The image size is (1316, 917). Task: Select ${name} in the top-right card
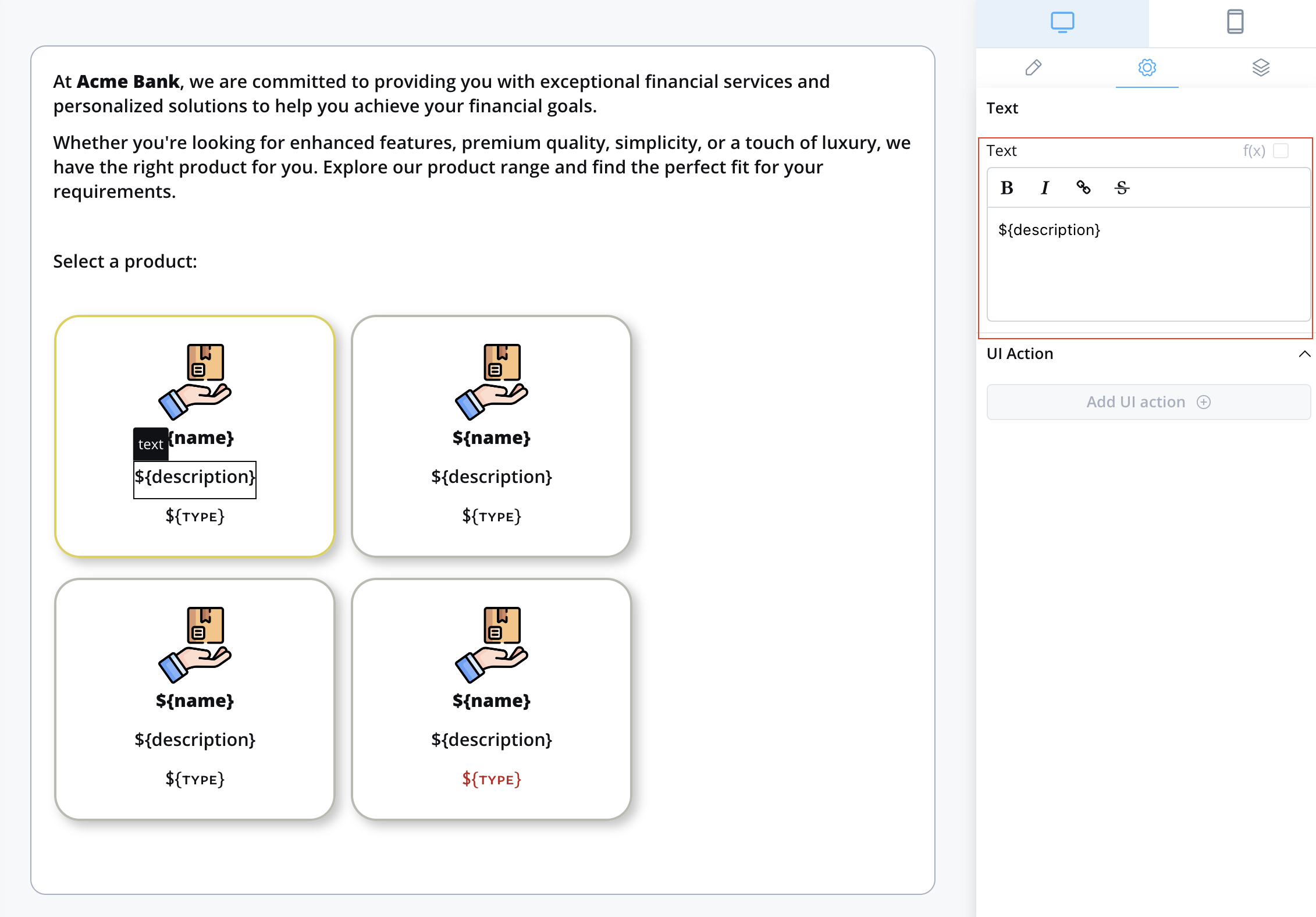pyautogui.click(x=492, y=438)
